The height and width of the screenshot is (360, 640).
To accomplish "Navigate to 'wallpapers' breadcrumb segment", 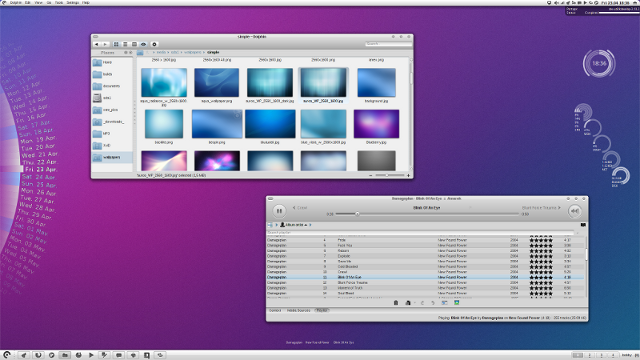I will [x=193, y=52].
